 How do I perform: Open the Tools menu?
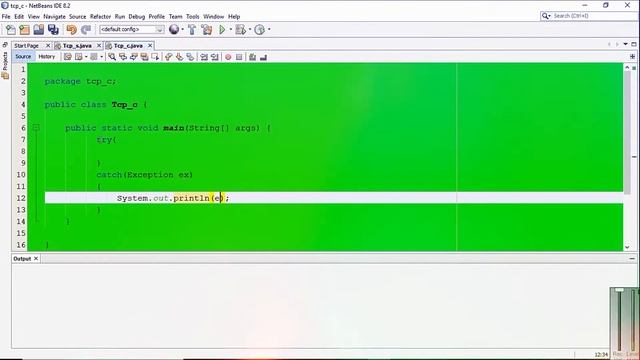click(x=193, y=16)
